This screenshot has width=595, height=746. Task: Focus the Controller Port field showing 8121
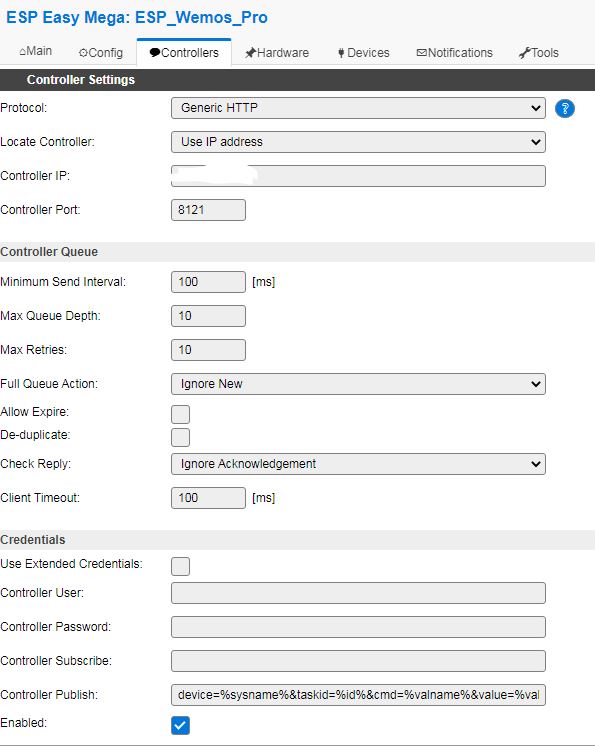[208, 210]
